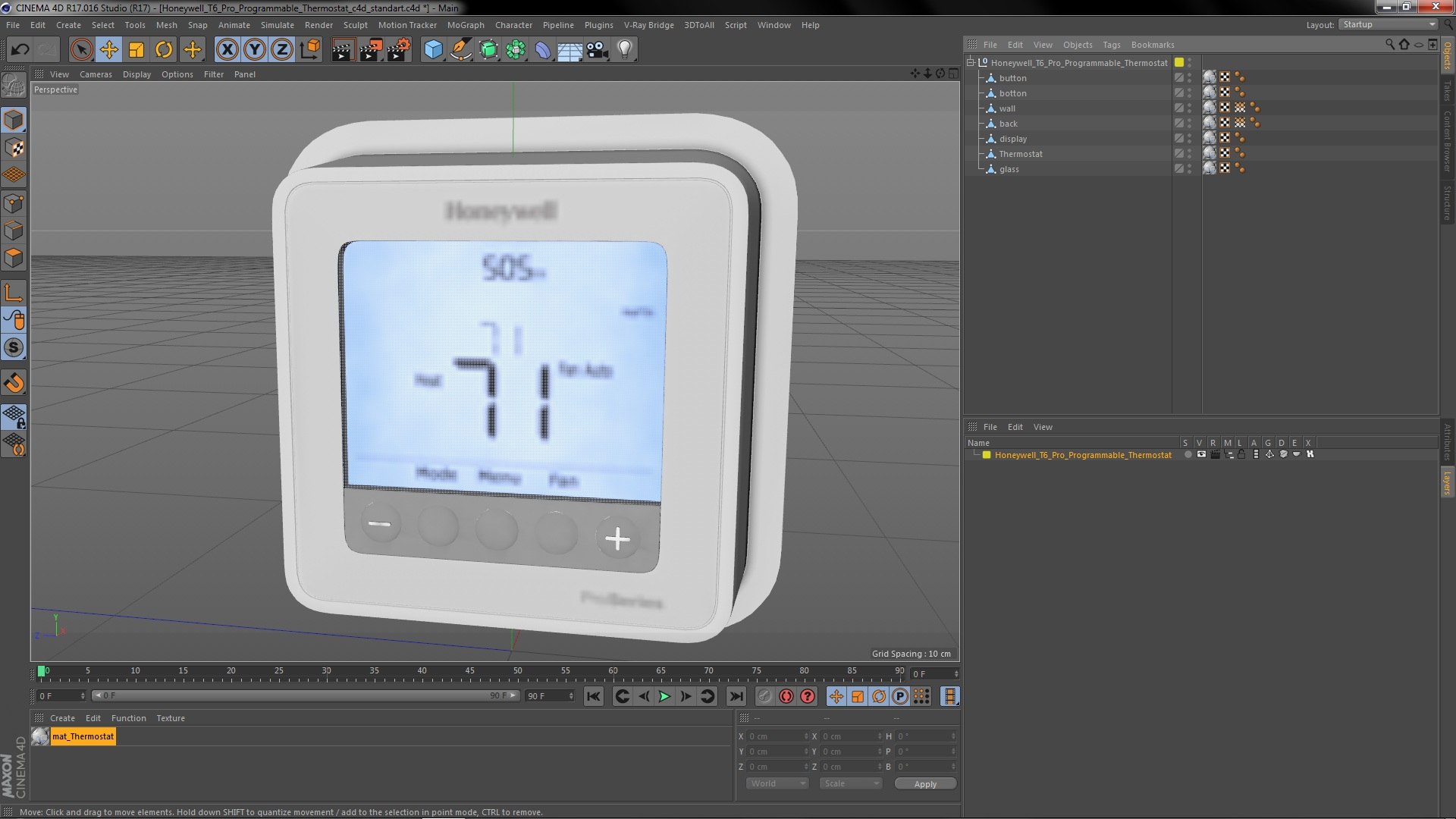This screenshot has height=819, width=1456.
Task: Select the 'glass' object in tree
Action: click(x=1009, y=169)
